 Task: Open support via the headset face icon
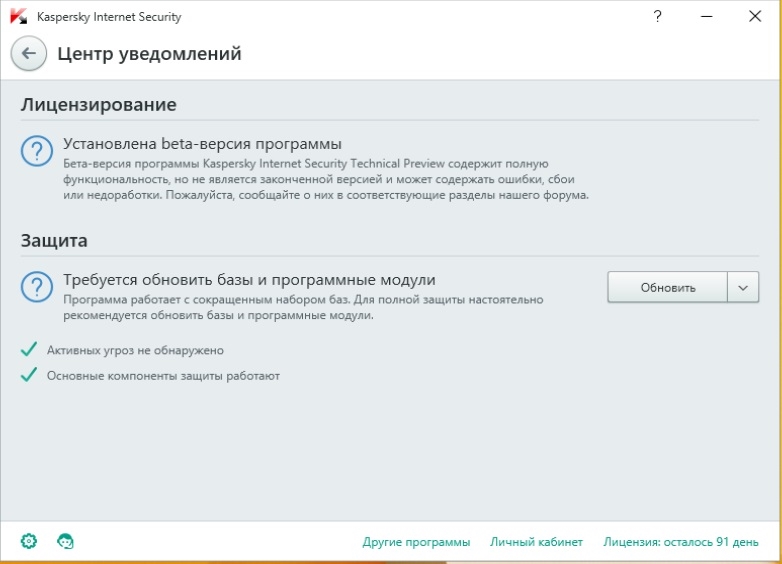tap(65, 541)
